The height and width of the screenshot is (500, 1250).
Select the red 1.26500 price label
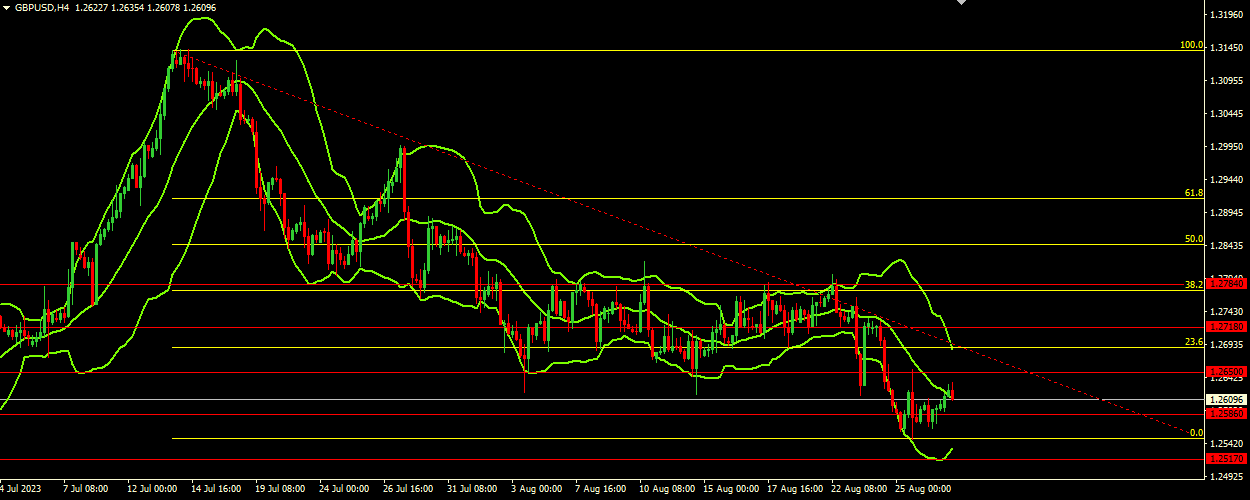[x=1227, y=372]
